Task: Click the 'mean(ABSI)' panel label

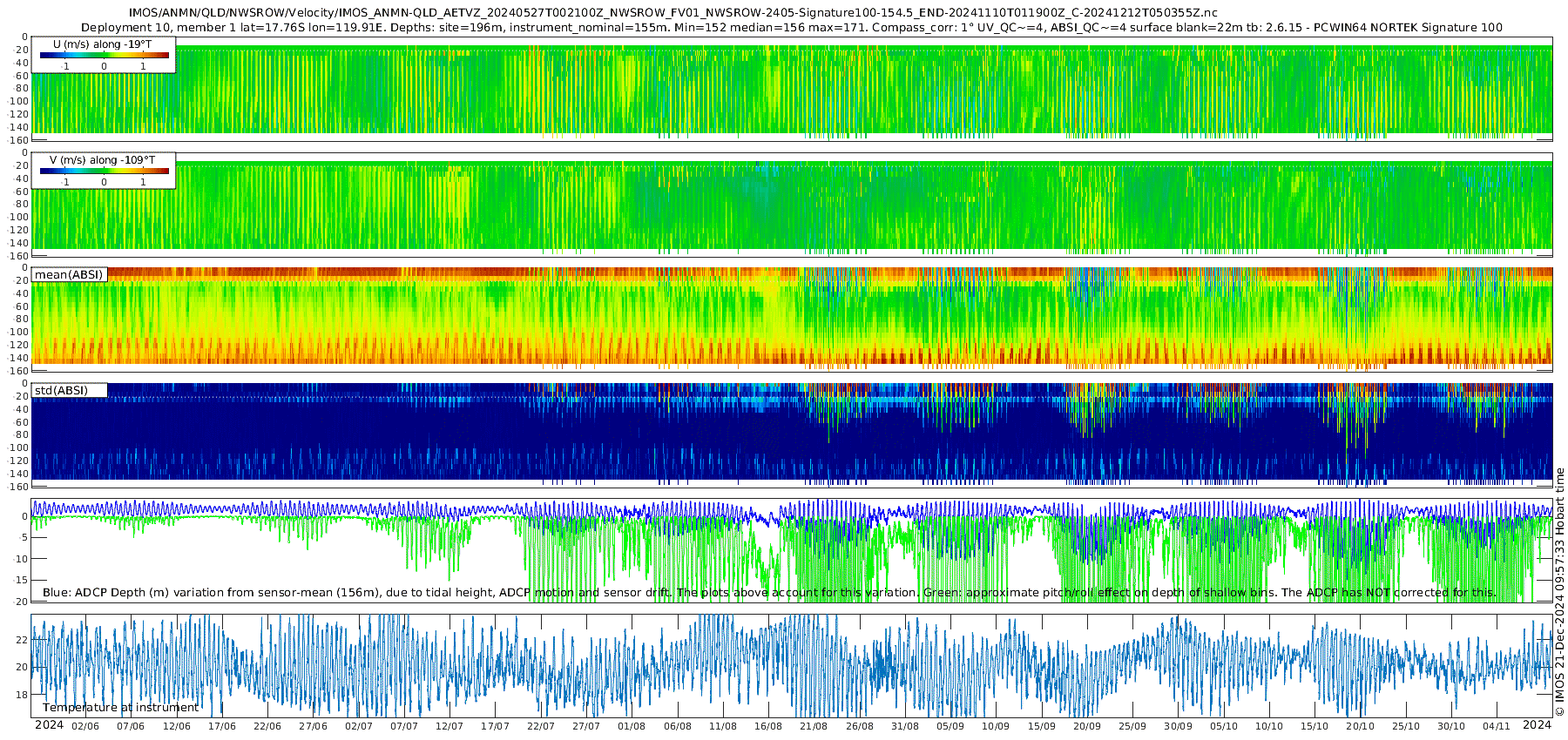Action: pyautogui.click(x=69, y=275)
